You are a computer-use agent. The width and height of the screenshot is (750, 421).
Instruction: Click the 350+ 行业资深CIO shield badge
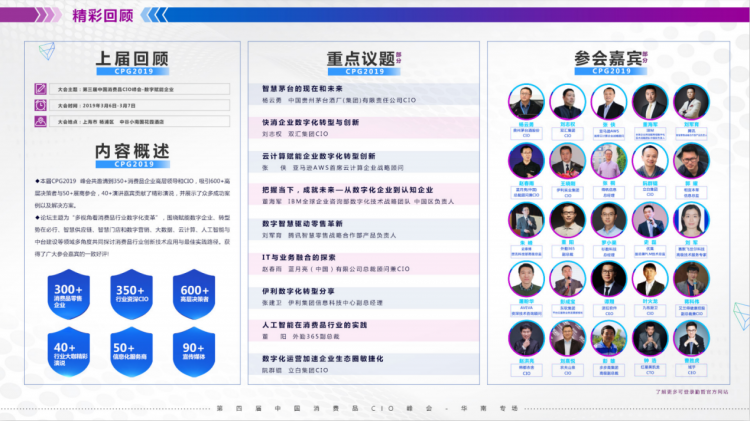point(132,294)
